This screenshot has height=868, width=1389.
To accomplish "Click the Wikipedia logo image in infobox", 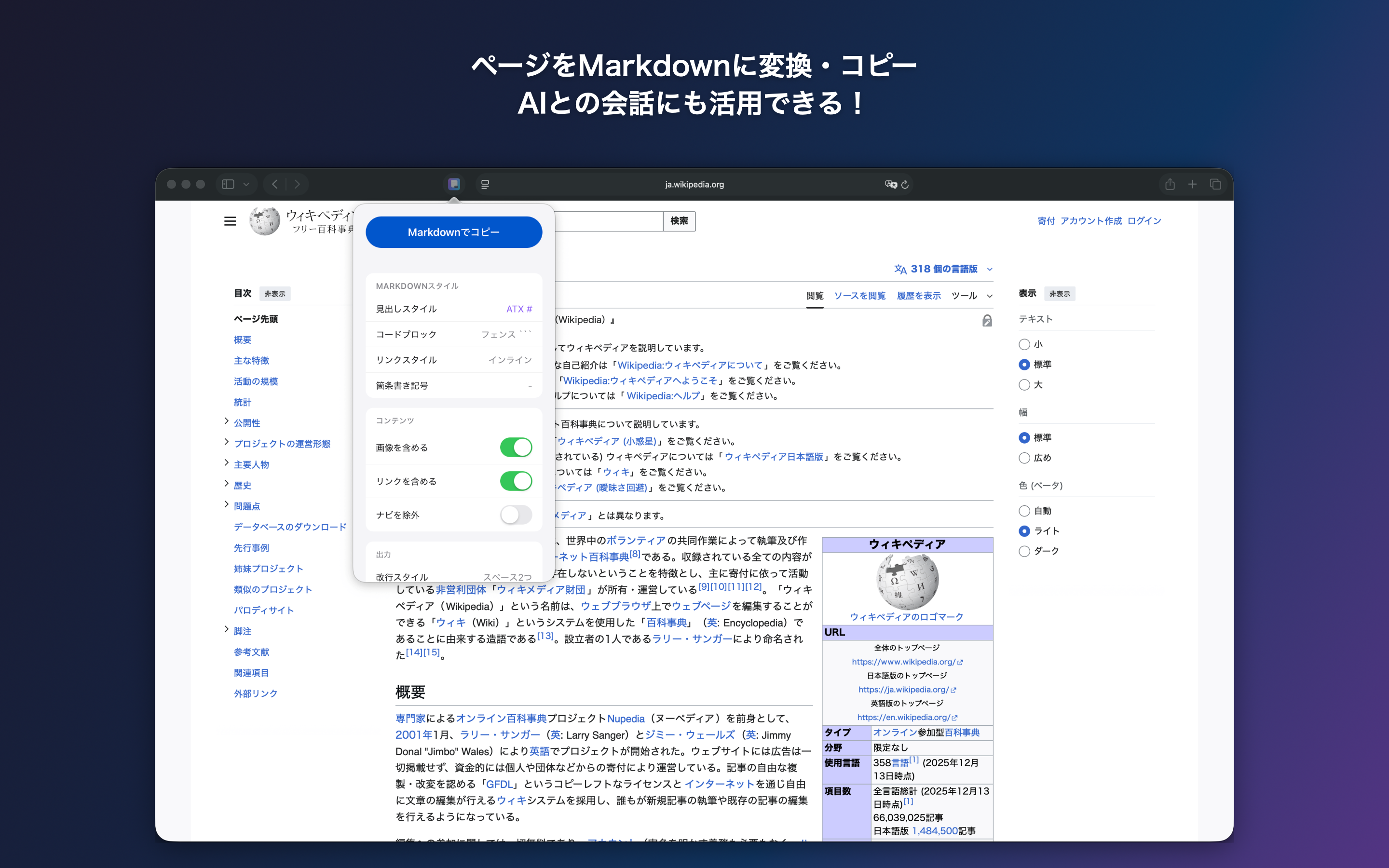I will (x=907, y=582).
